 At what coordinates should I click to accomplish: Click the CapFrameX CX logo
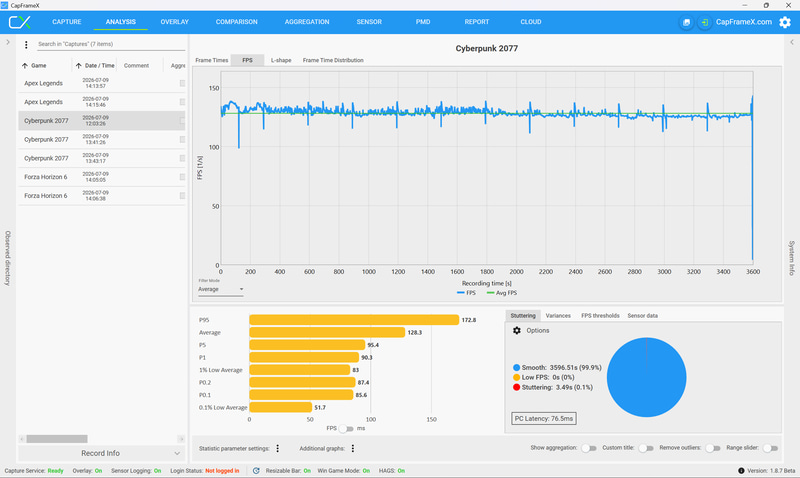point(20,22)
